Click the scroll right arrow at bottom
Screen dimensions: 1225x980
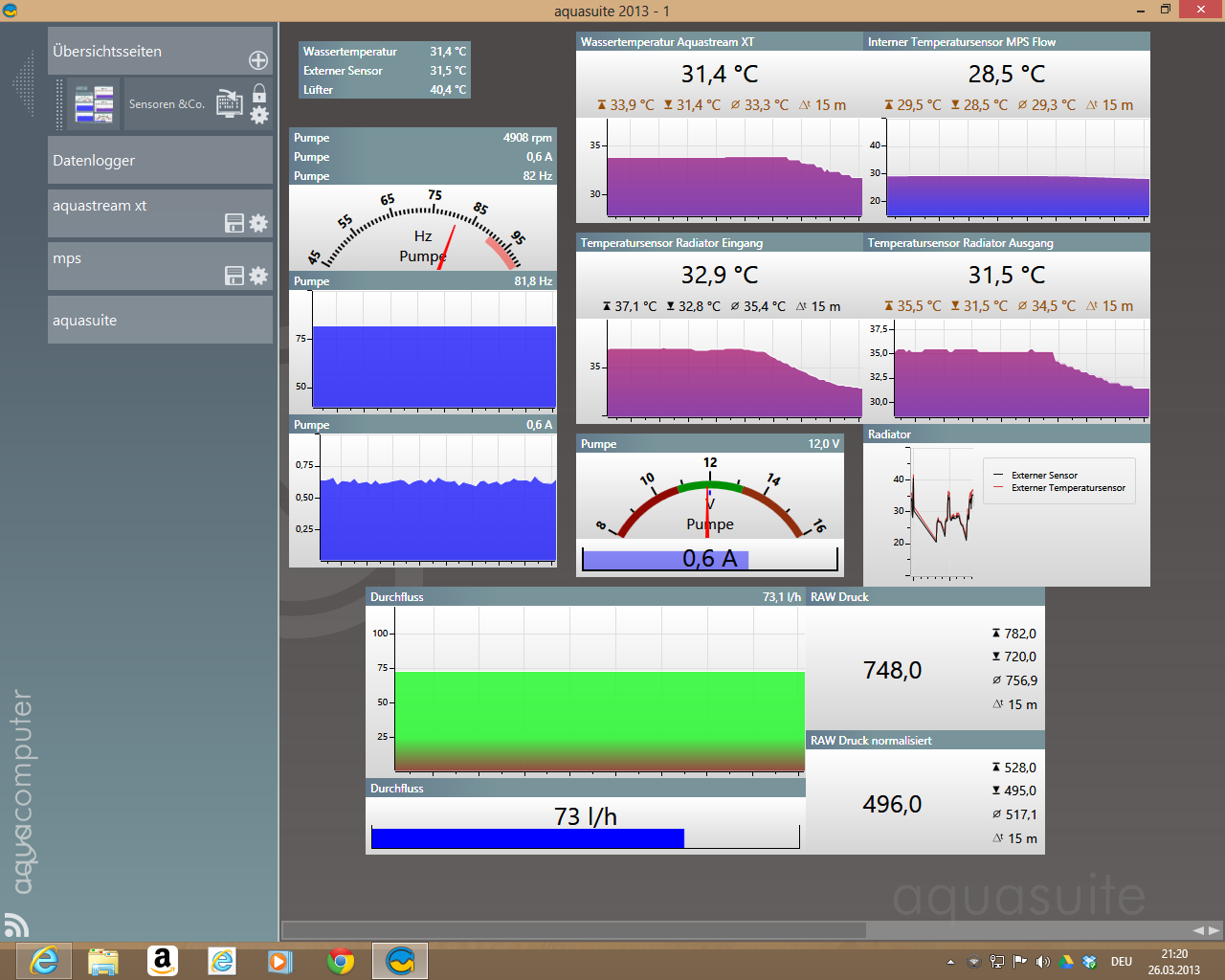click(1214, 930)
